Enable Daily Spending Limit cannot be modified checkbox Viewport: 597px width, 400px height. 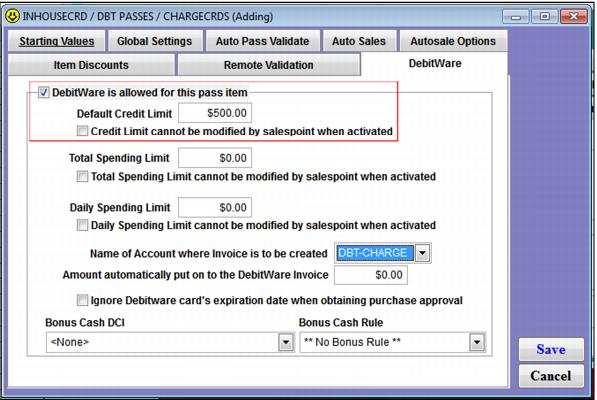point(82,225)
